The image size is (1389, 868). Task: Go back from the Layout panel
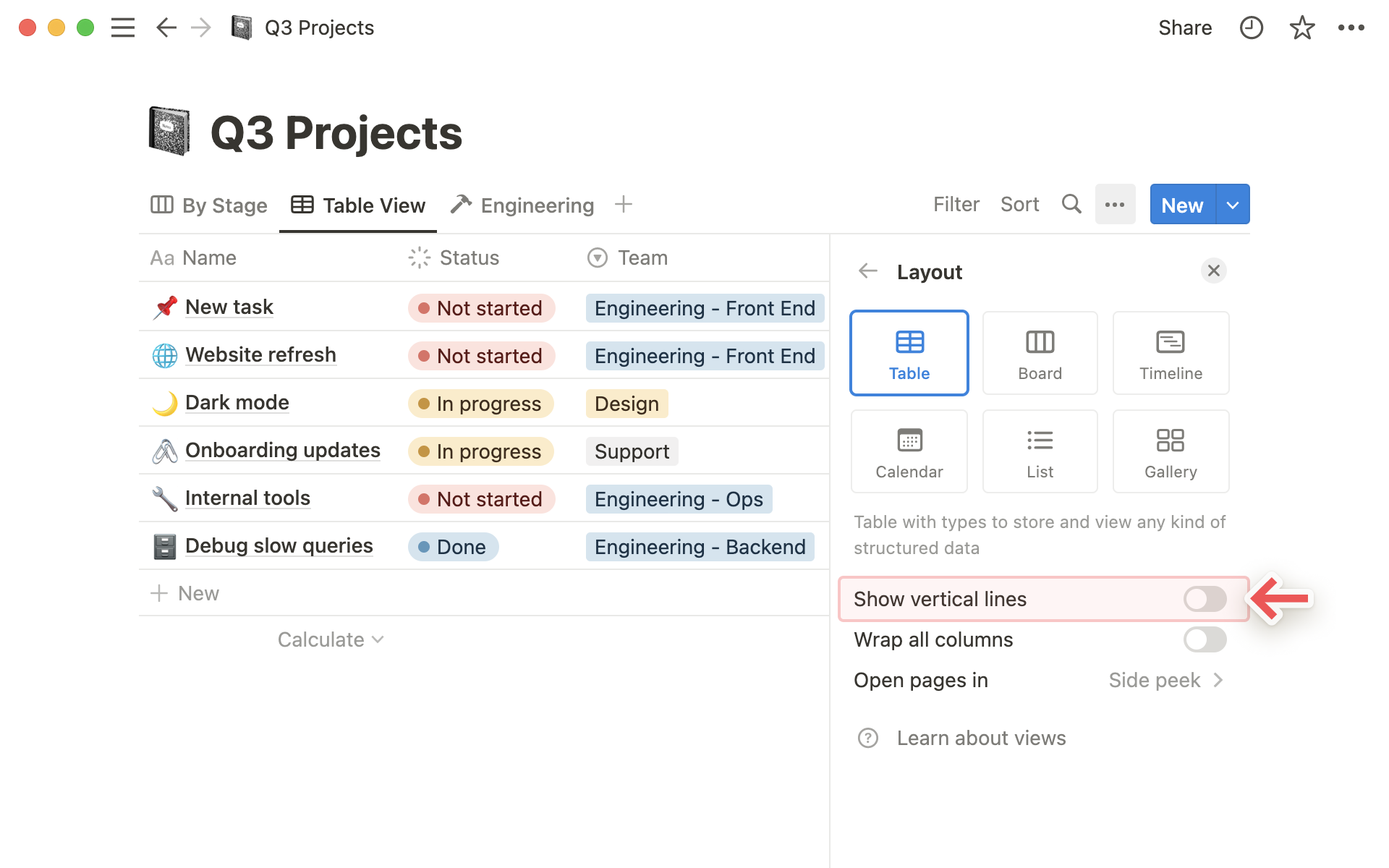coord(867,271)
